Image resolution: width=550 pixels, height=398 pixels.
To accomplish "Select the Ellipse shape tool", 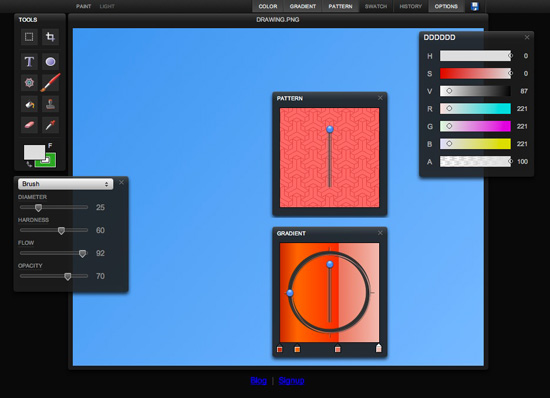I will click(50, 62).
